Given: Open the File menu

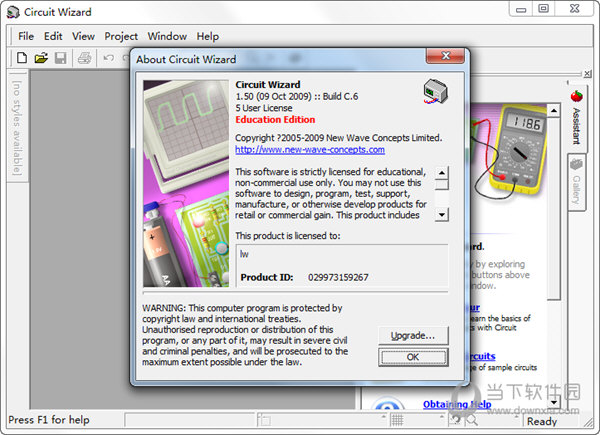Looking at the screenshot, I should coord(26,36).
